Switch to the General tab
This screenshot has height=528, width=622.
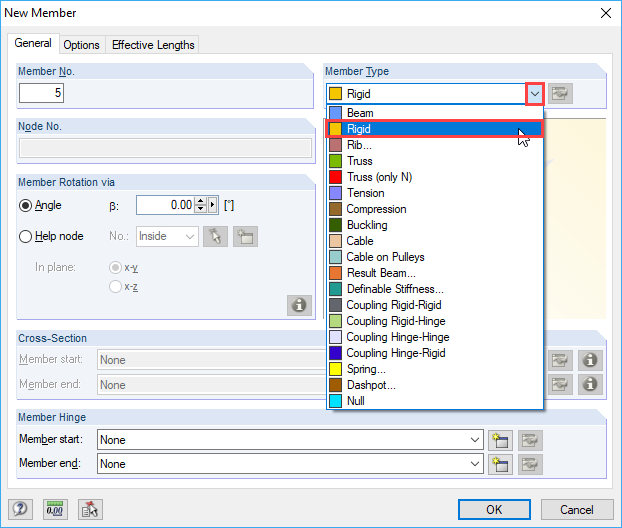tap(33, 43)
